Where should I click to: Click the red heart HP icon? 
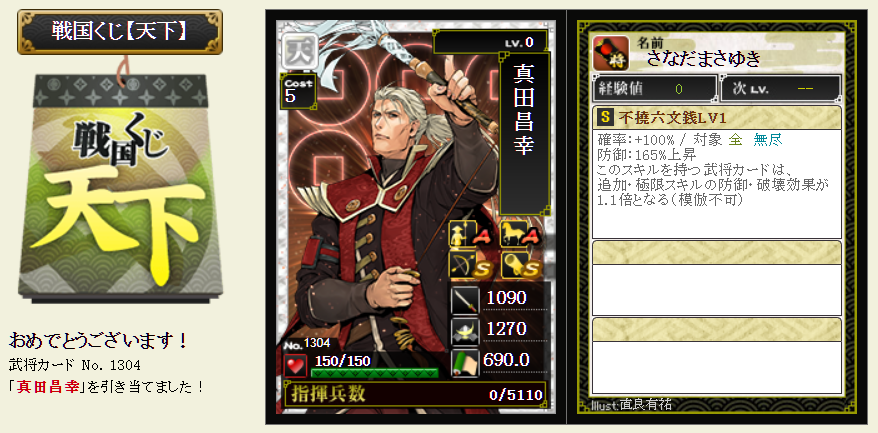[x=295, y=365]
